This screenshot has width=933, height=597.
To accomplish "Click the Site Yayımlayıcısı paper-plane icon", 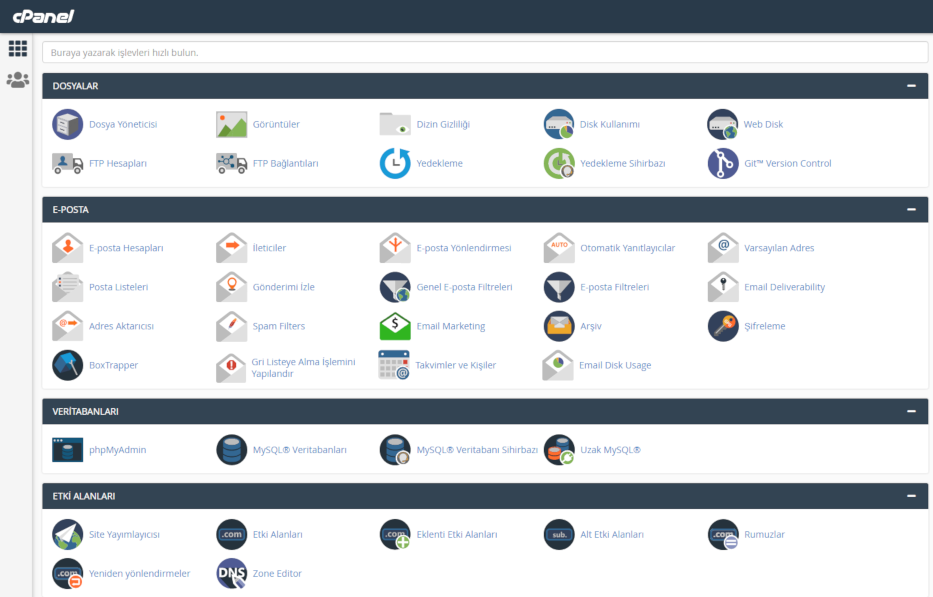I will [x=67, y=535].
